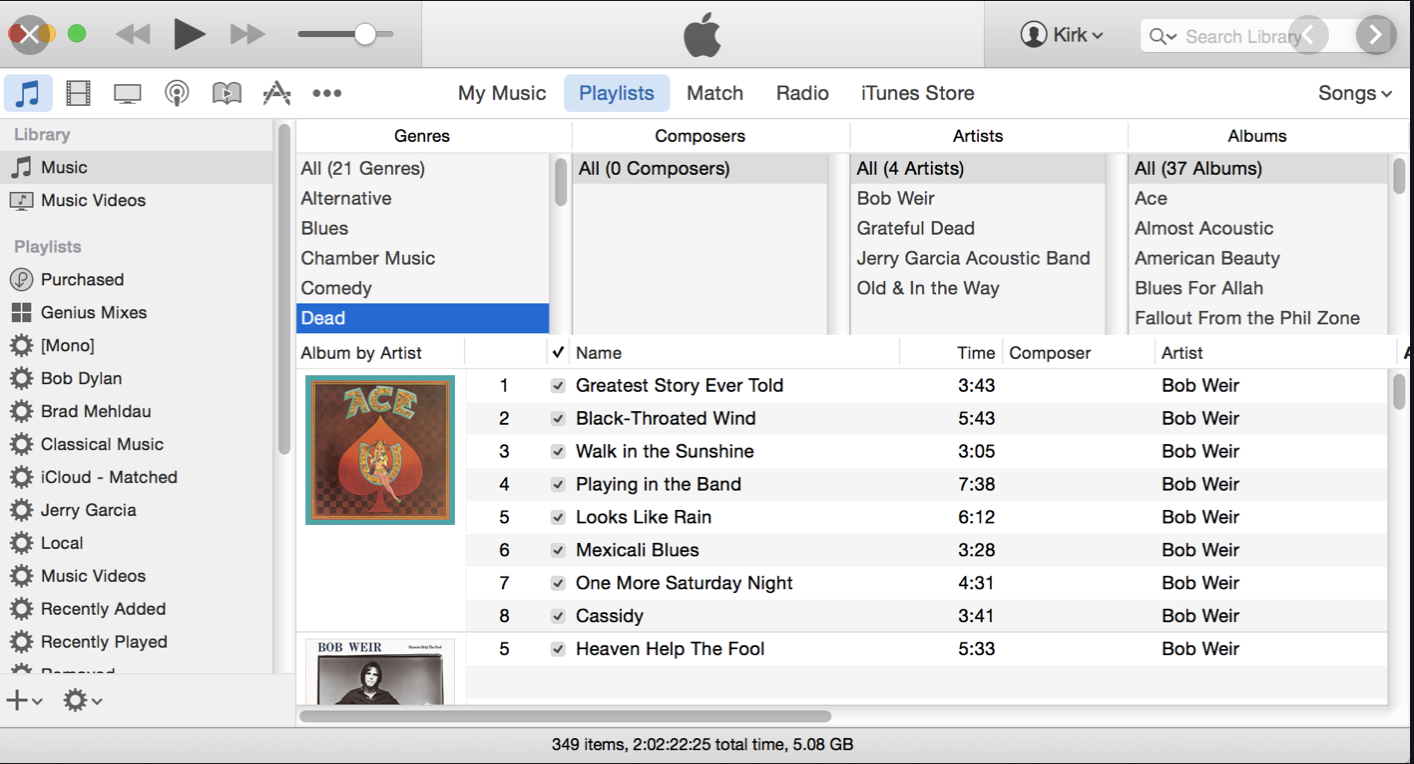Open the iTunes U icon
The height and width of the screenshot is (764, 1414).
[x=227, y=93]
